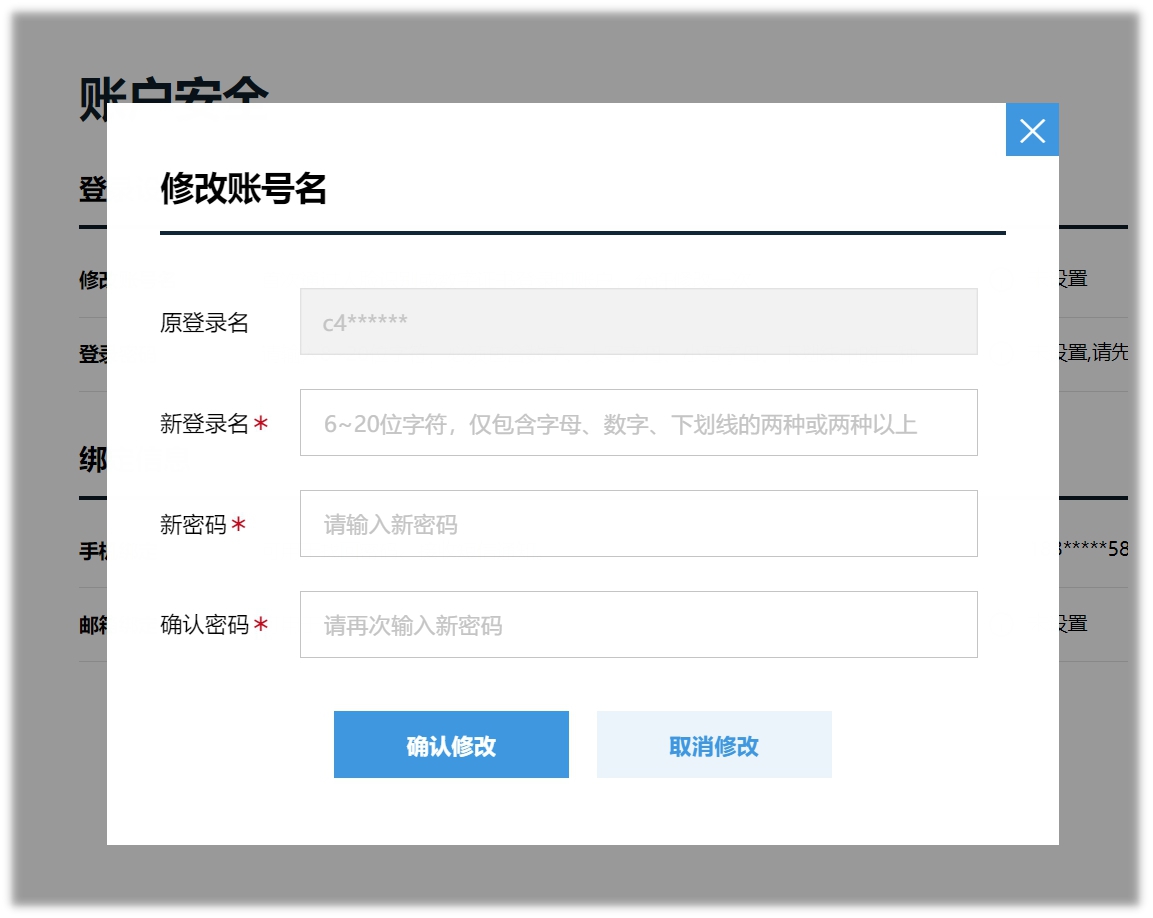Click the bottom 设置 link beside 邮箱
Image resolution: width=1153 pixels, height=918 pixels.
(1080, 623)
